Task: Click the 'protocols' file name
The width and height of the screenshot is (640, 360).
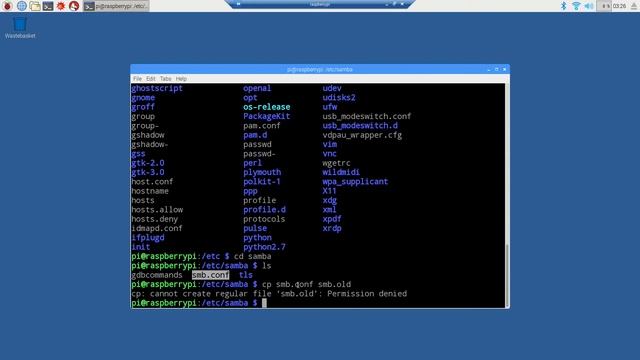Action: pos(264,219)
